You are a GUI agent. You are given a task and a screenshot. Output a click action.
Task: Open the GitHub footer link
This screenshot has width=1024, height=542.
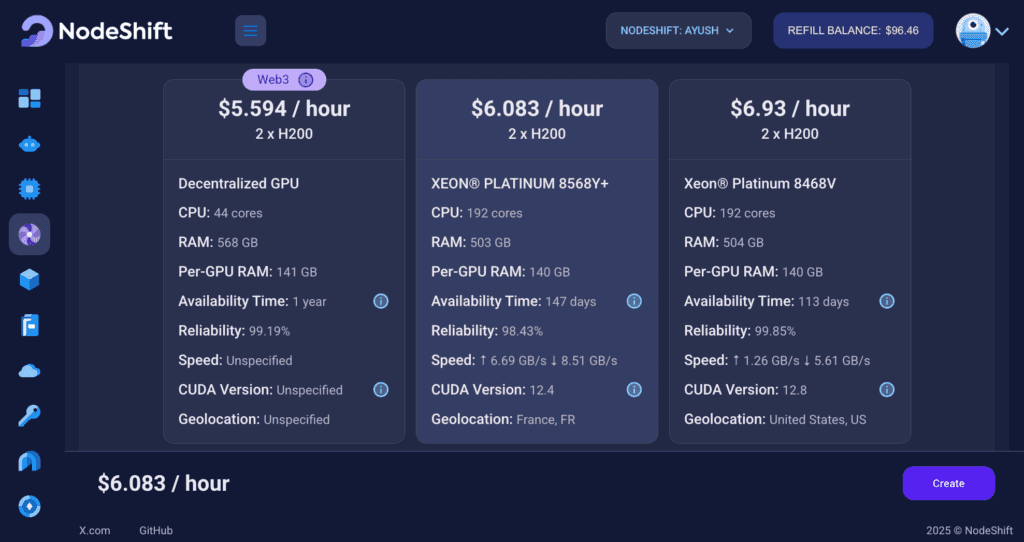click(x=156, y=530)
